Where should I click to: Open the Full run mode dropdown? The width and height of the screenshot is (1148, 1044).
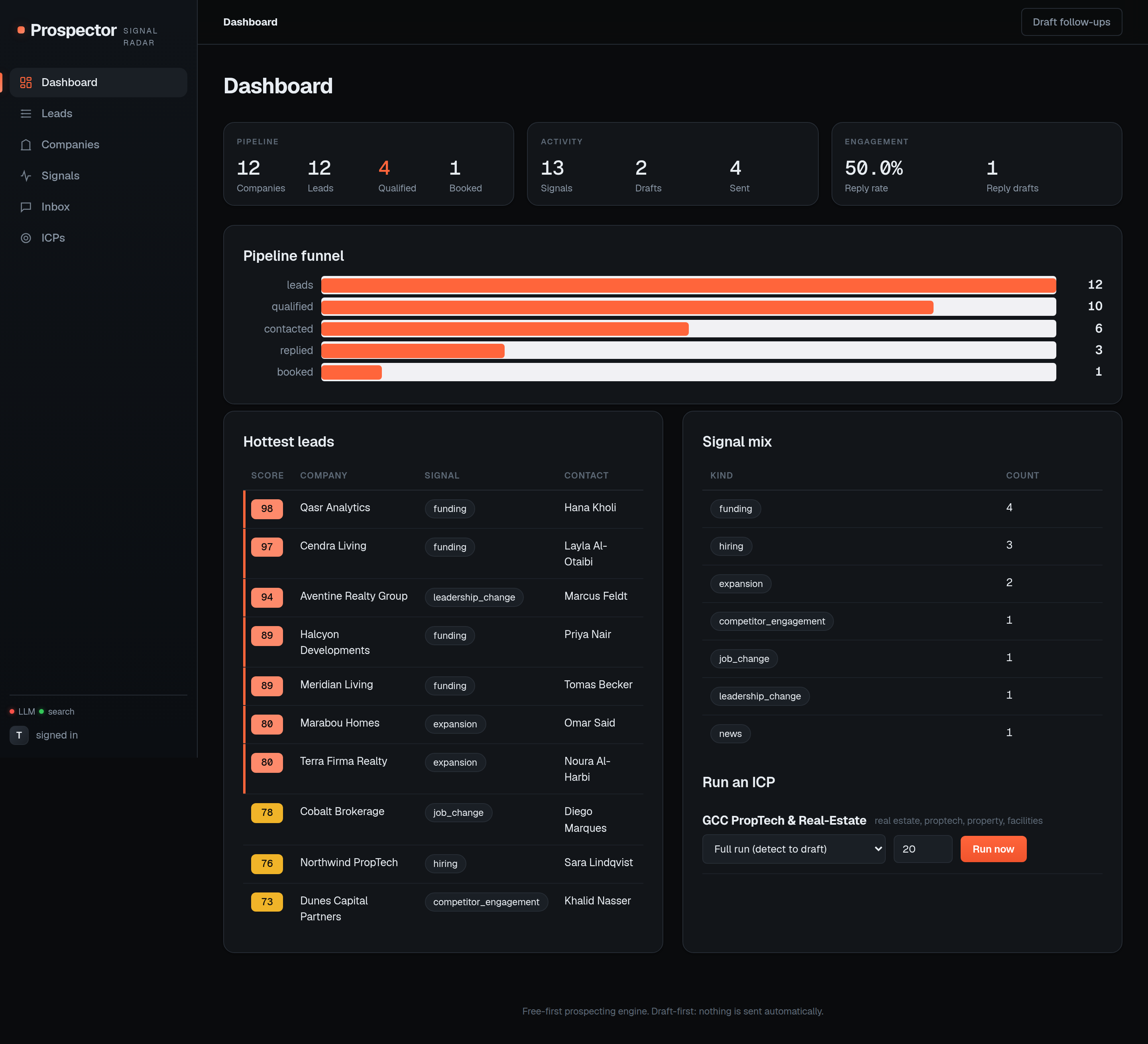point(794,849)
